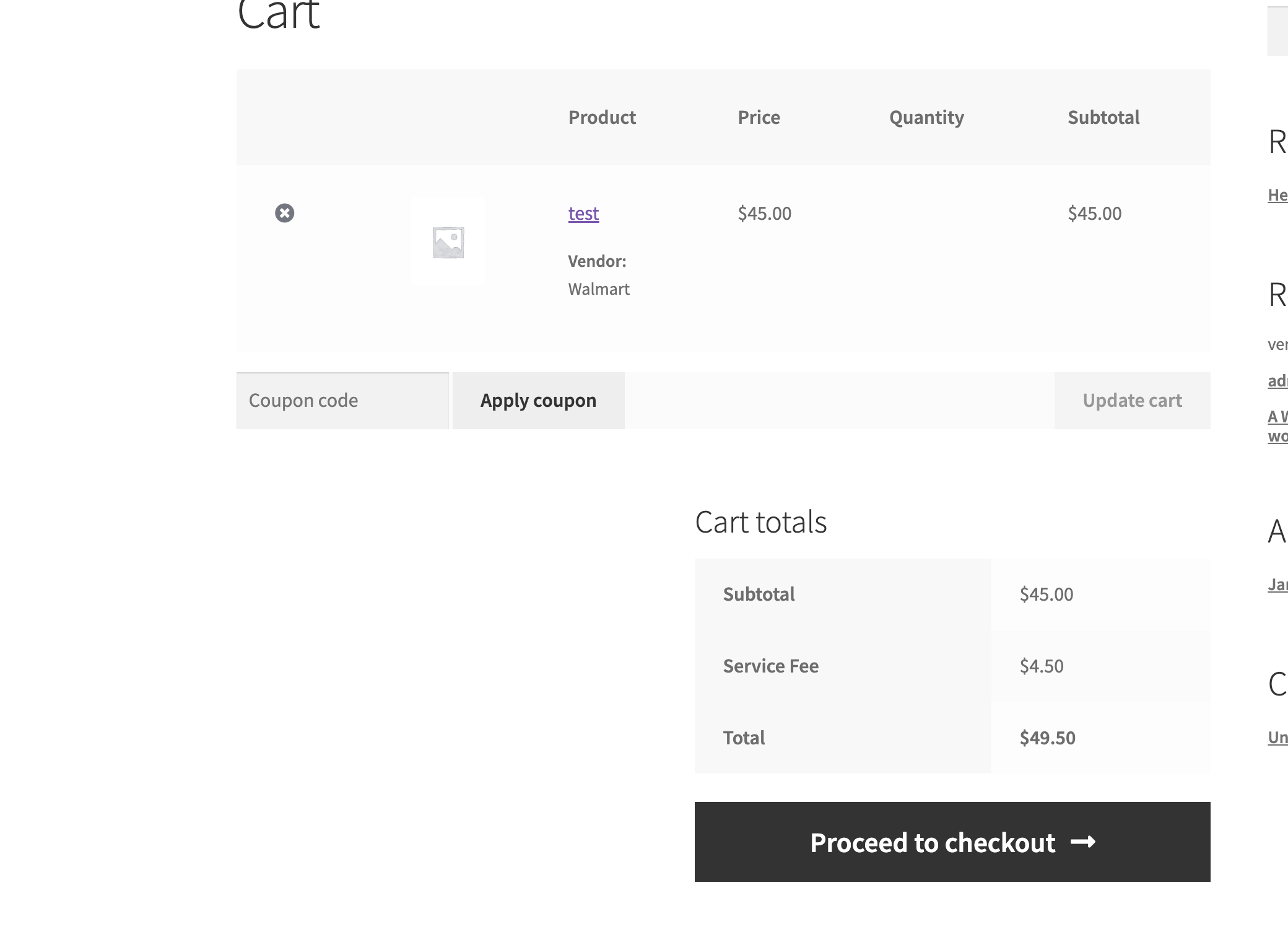Screen dimensions: 1288x945
Task: Click the Cart totals heading
Action: click(761, 522)
